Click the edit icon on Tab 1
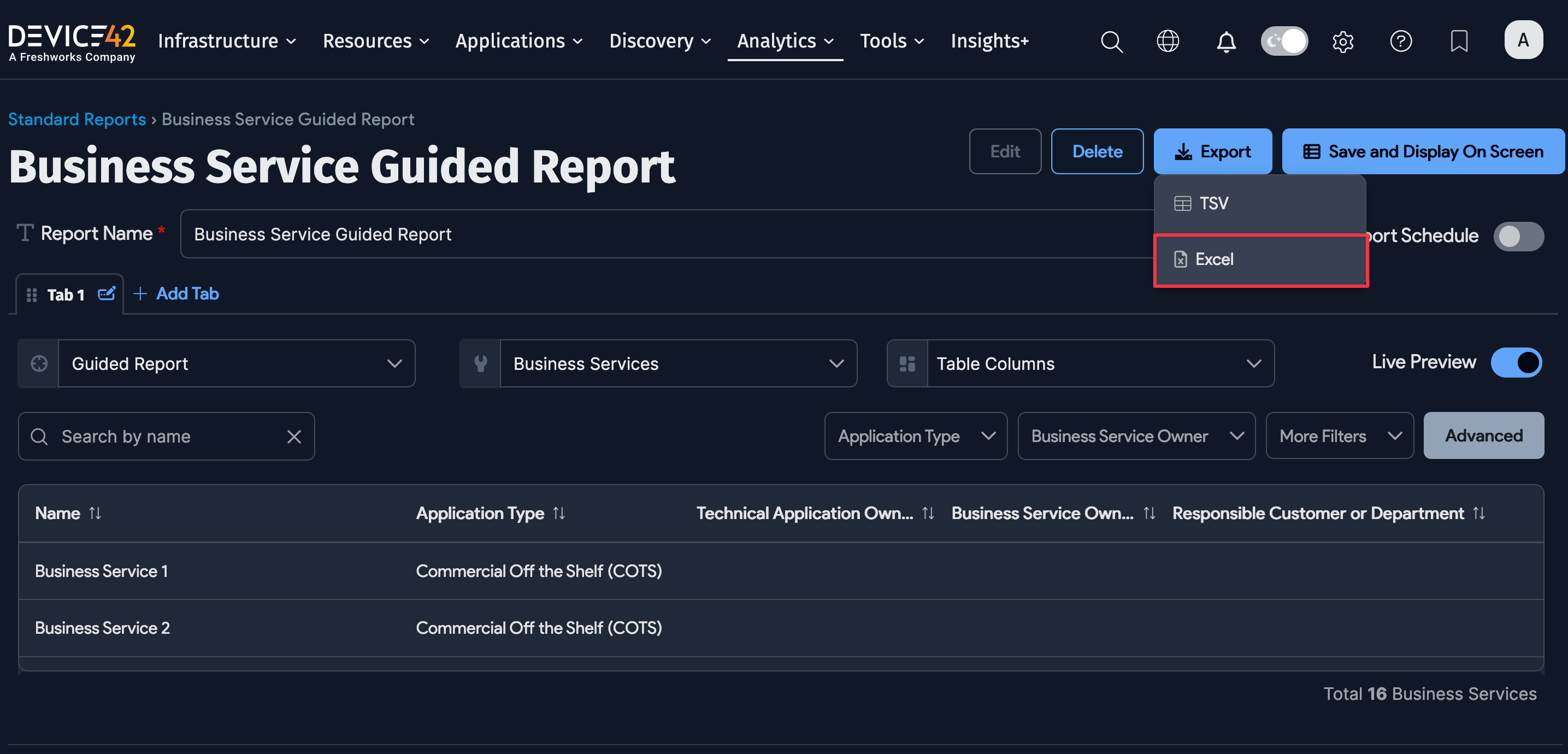 pos(107,294)
